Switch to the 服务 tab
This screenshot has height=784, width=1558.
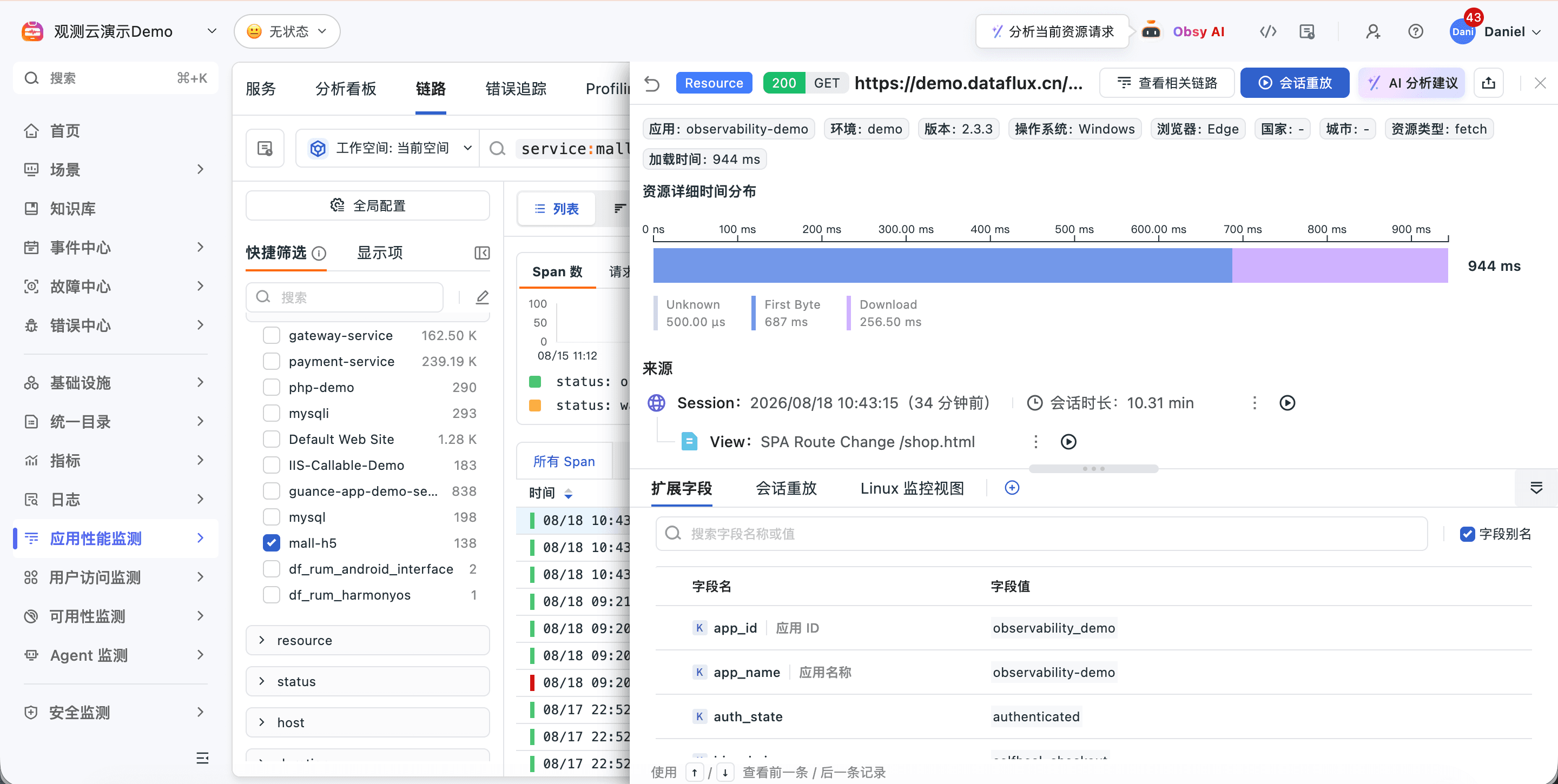pyautogui.click(x=261, y=89)
